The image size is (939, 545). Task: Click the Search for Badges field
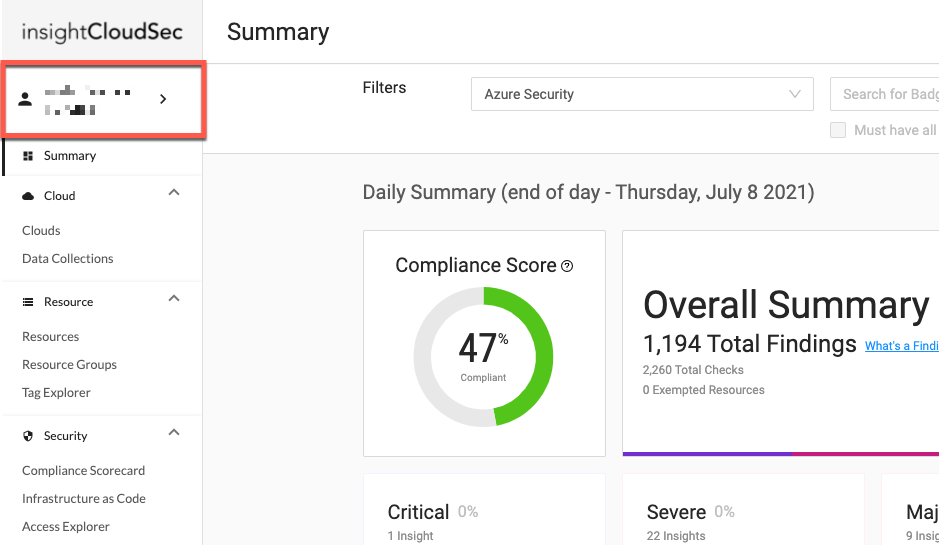[885, 94]
